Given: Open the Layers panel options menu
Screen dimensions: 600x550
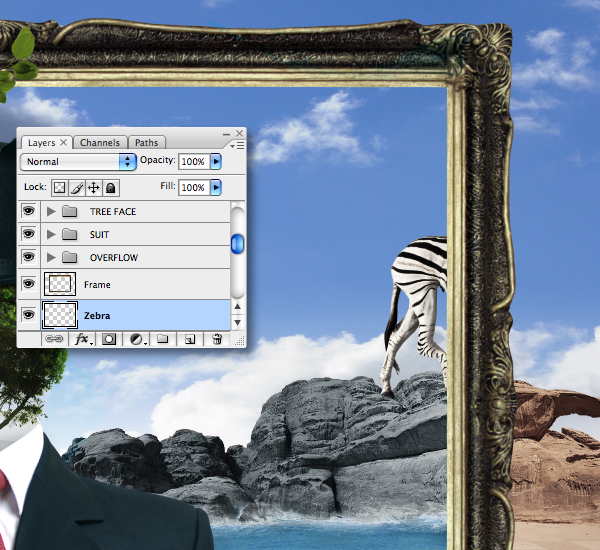Looking at the screenshot, I should (x=238, y=145).
